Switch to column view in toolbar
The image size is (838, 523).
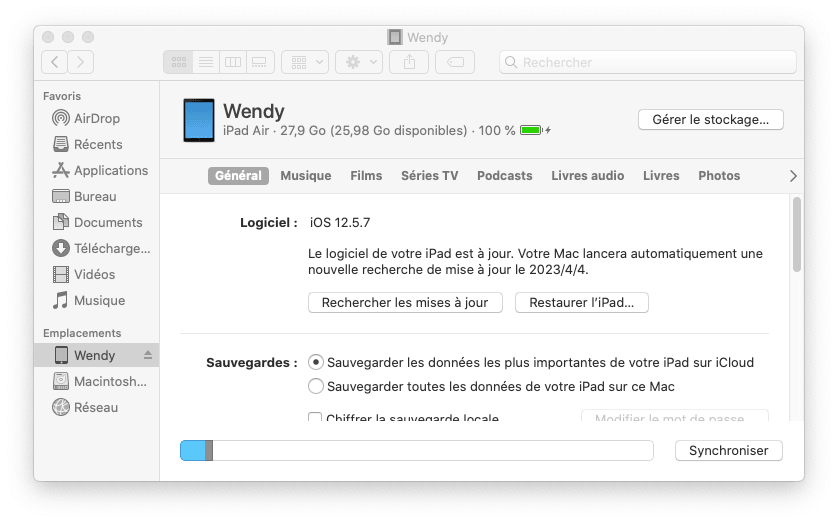click(x=233, y=62)
